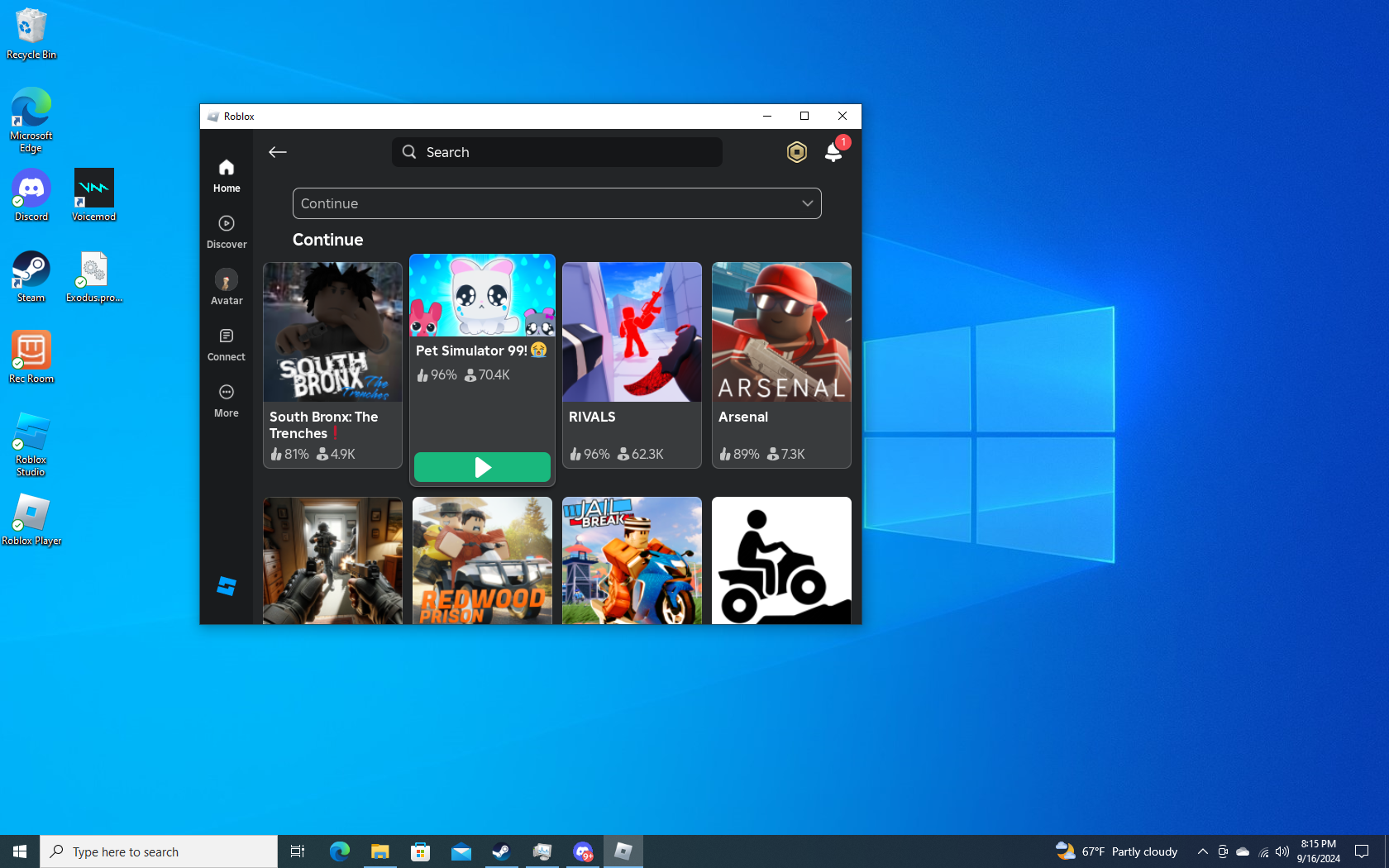Open the network icon in tray

pos(1263,851)
